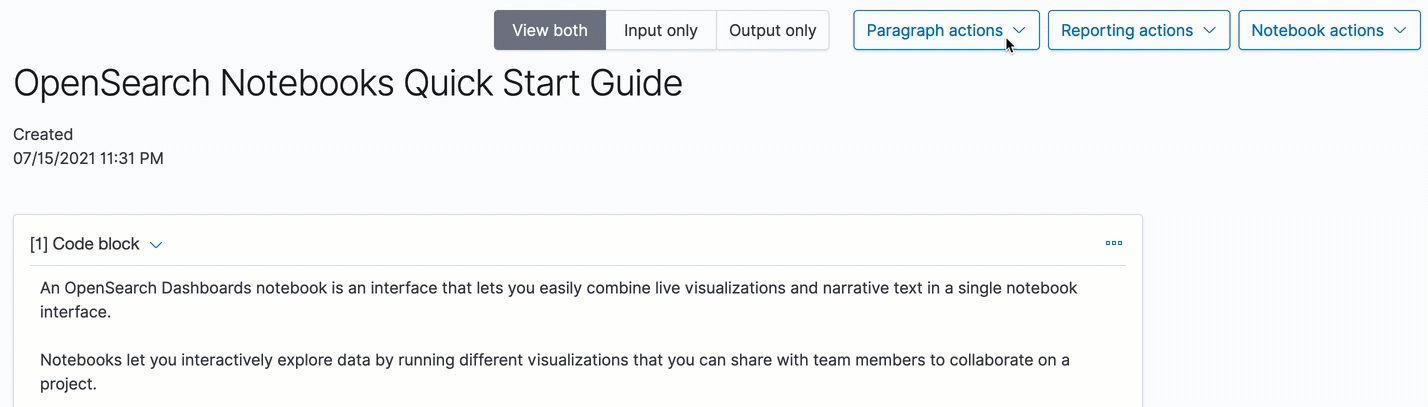The image size is (1428, 407).
Task: Click the 07/15/2021 11:31 PM timestamp
Action: tap(88, 158)
